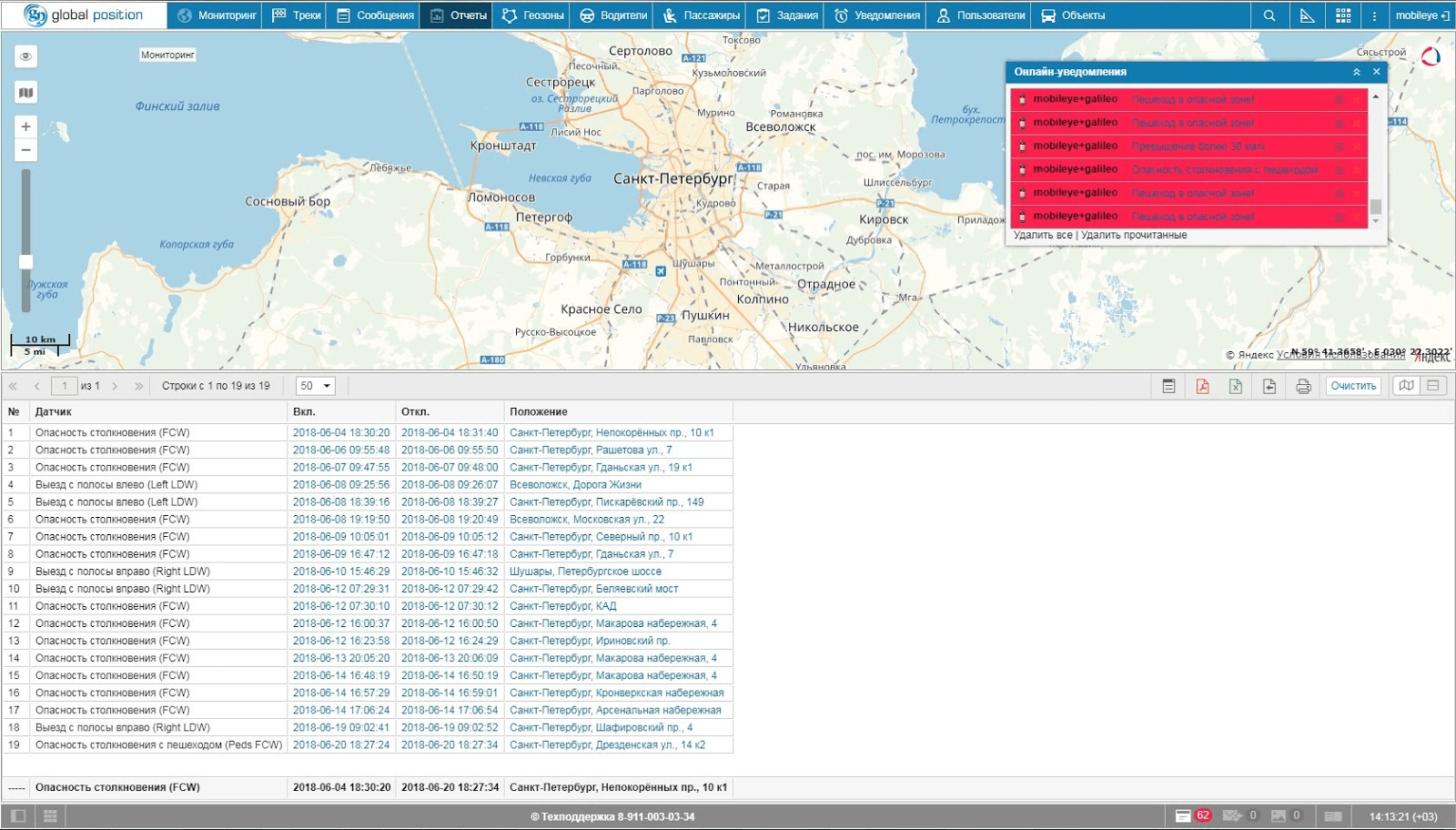This screenshot has width=1456, height=830.
Task: Open the three-dot more options menu
Action: point(1374,15)
